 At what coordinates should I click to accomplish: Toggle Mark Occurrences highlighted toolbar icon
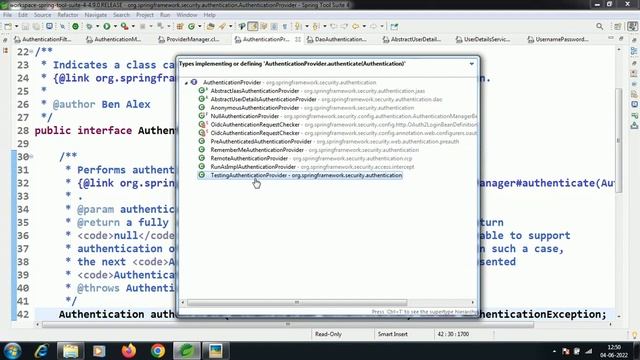(x=253, y=27)
